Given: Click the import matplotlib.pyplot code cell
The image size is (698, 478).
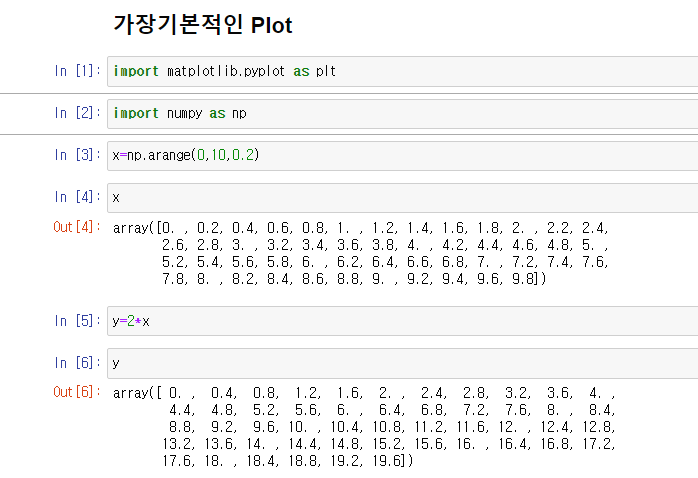Looking at the screenshot, I should [x=402, y=71].
